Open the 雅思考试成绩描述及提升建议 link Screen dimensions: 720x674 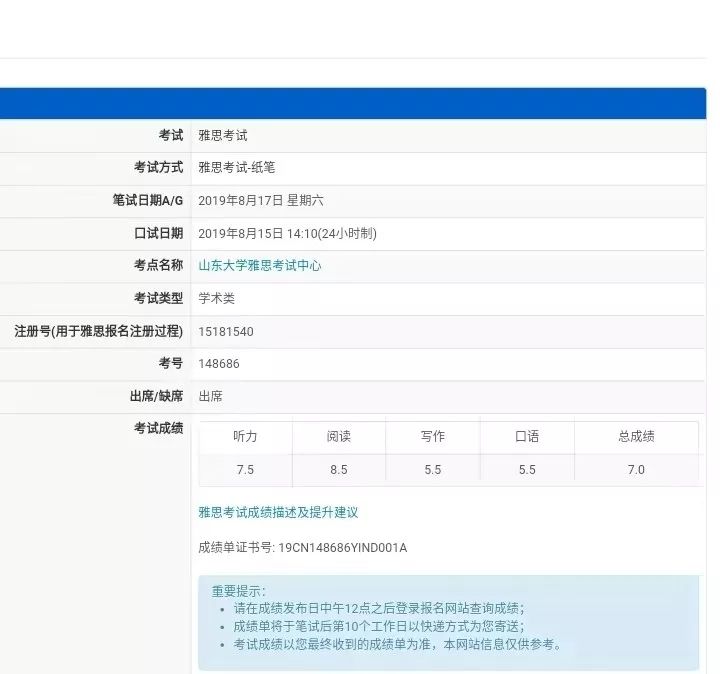pyautogui.click(x=278, y=512)
